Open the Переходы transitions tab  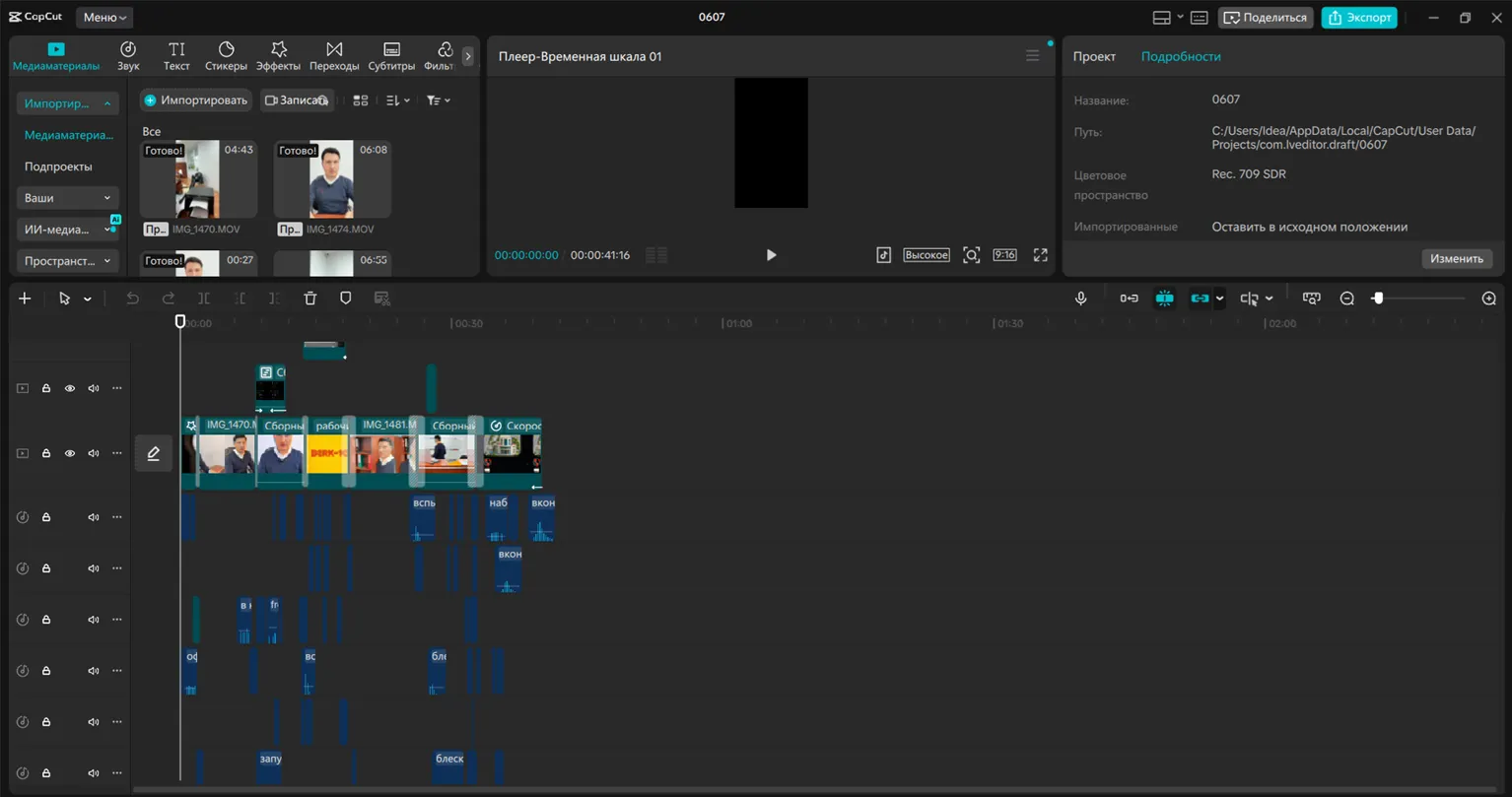334,56
